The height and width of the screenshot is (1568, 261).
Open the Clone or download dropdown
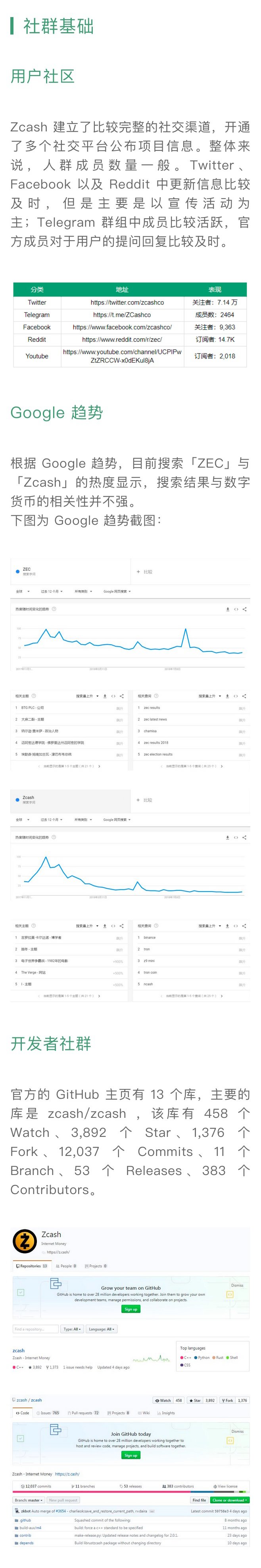coord(229,1501)
